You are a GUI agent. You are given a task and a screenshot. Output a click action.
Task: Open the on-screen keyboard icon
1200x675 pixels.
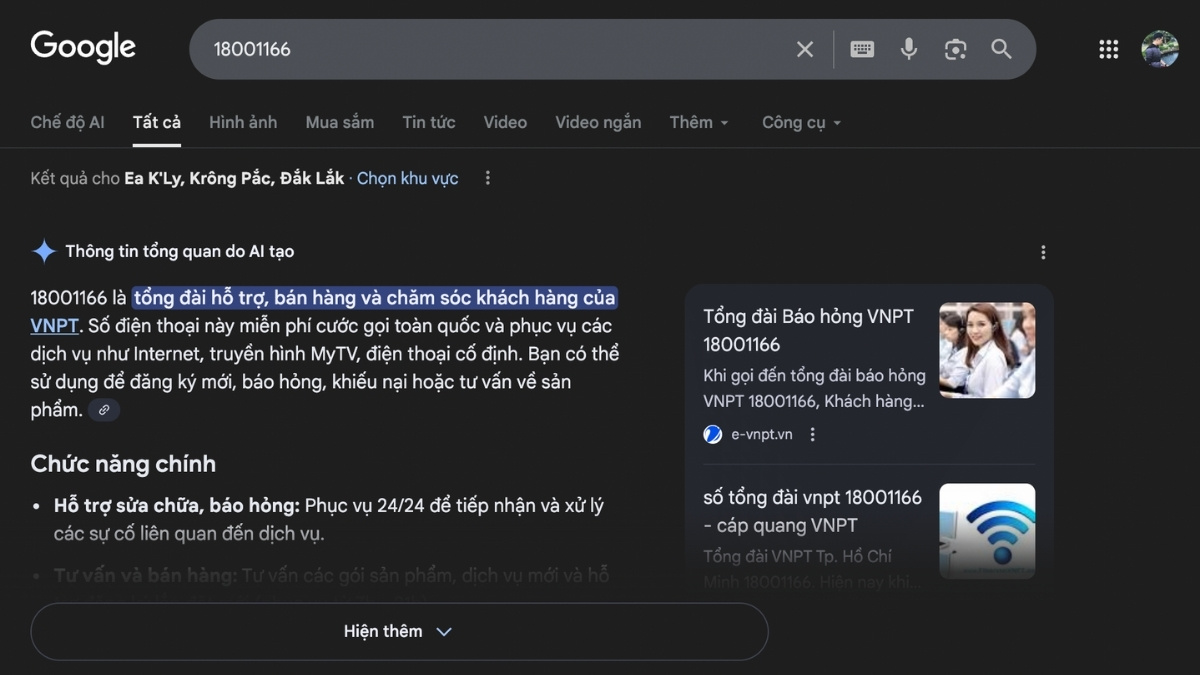point(861,48)
